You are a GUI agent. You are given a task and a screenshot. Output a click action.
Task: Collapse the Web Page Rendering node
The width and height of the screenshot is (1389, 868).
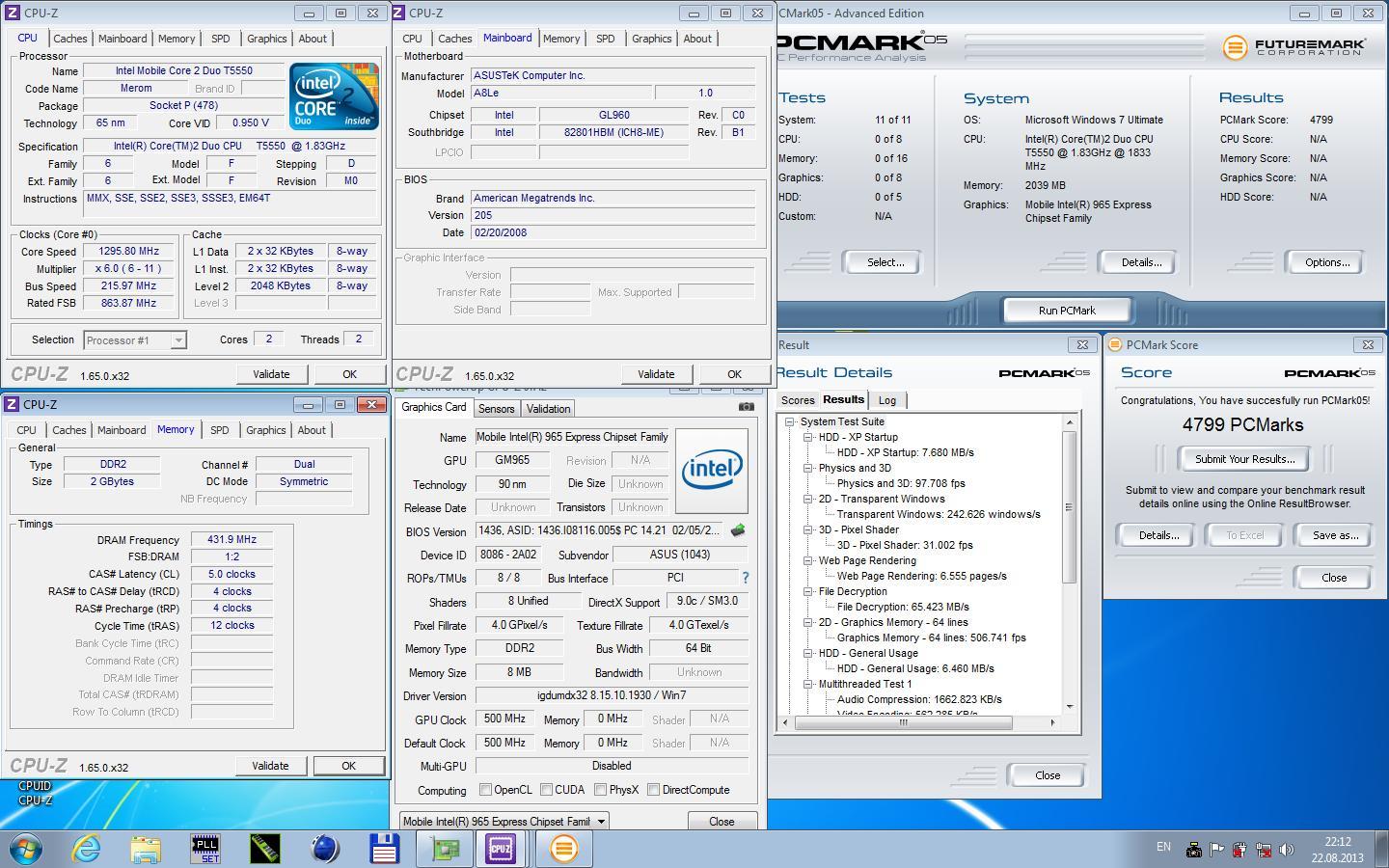pos(808,560)
